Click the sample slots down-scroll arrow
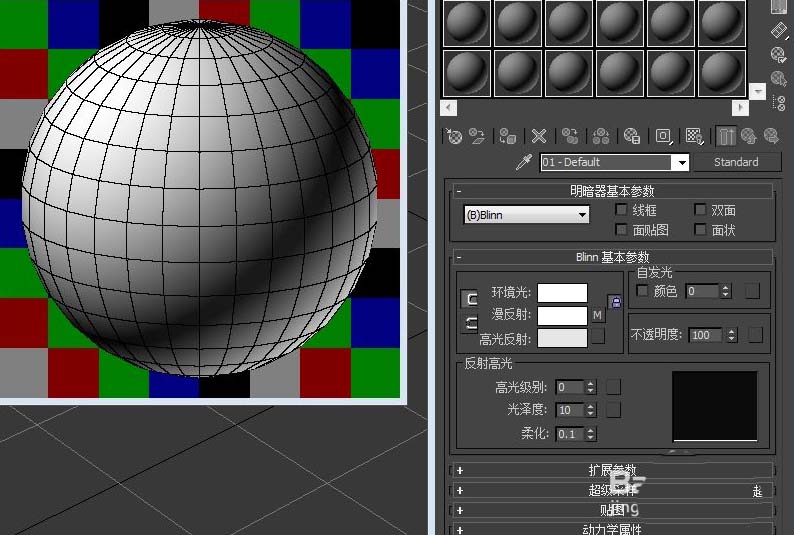794x535 pixels. 758,92
